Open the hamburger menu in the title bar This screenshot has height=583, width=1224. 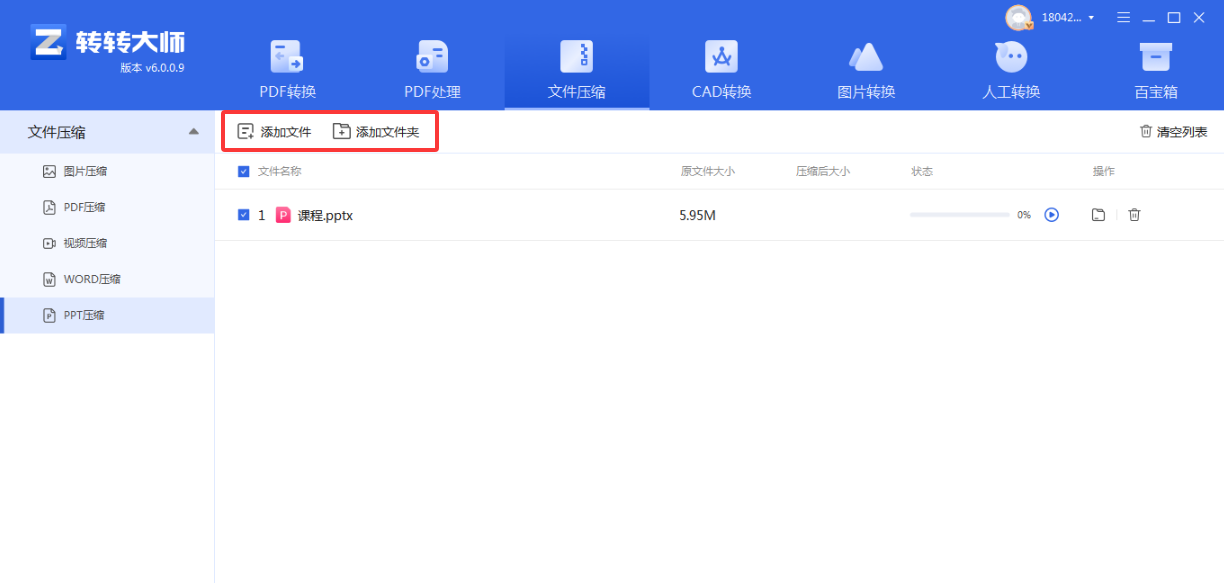[x=1124, y=17]
